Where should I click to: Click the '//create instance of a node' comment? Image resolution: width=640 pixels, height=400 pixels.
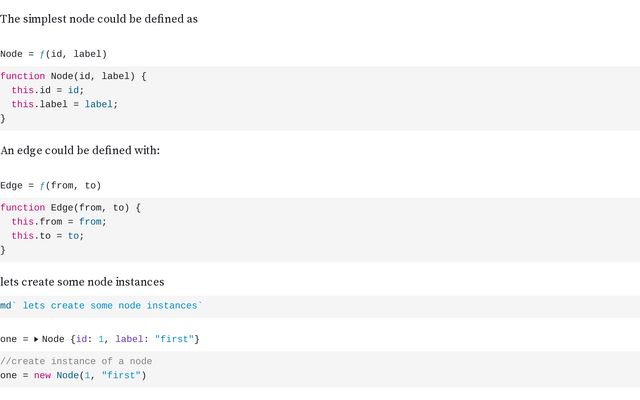click(x=76, y=361)
